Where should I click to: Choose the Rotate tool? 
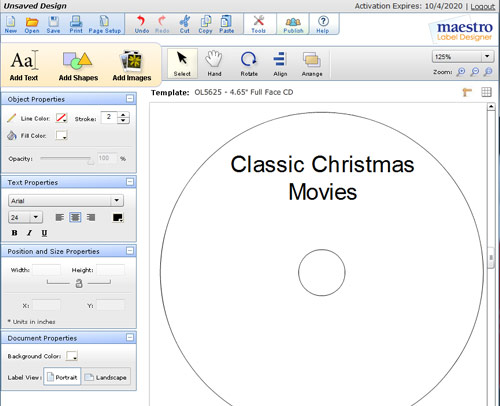pos(249,63)
